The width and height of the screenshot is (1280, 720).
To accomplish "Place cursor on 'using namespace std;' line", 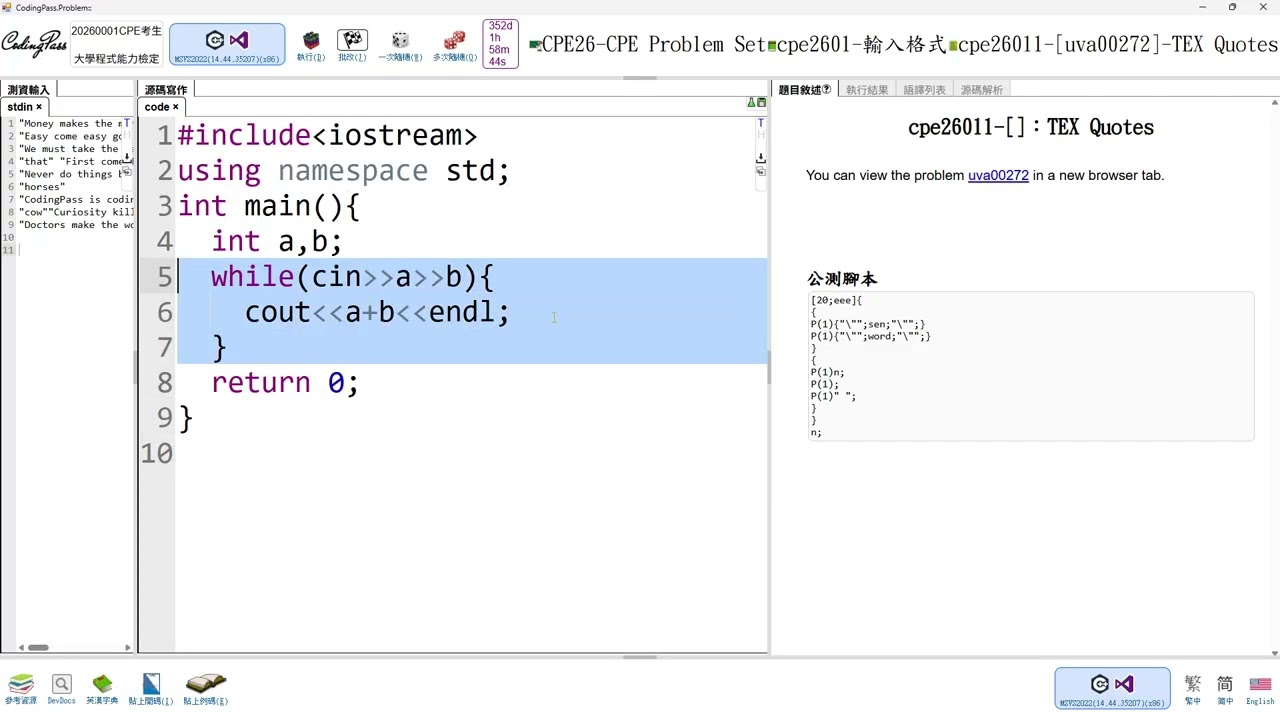I will coord(343,171).
